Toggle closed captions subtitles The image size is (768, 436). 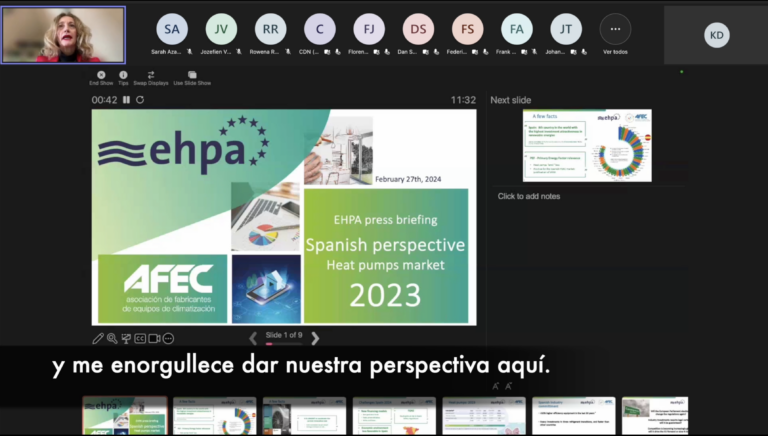tap(140, 339)
